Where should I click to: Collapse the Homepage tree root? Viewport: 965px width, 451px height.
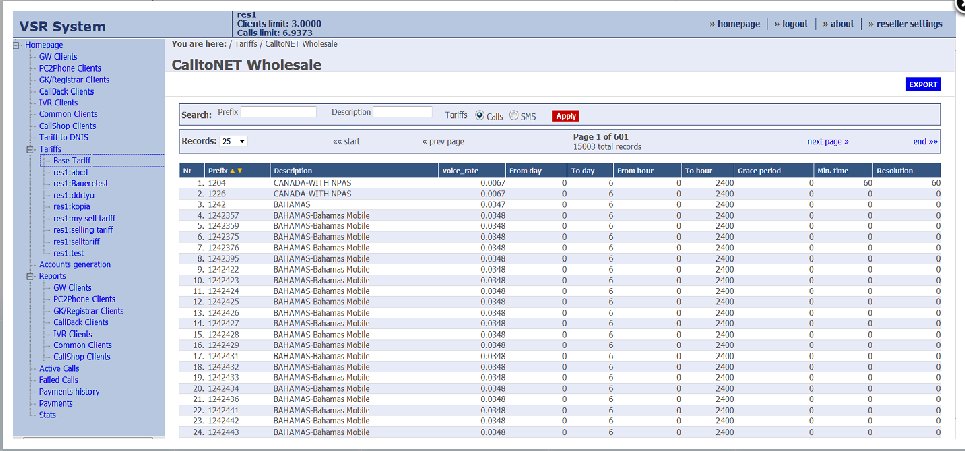tap(17, 45)
